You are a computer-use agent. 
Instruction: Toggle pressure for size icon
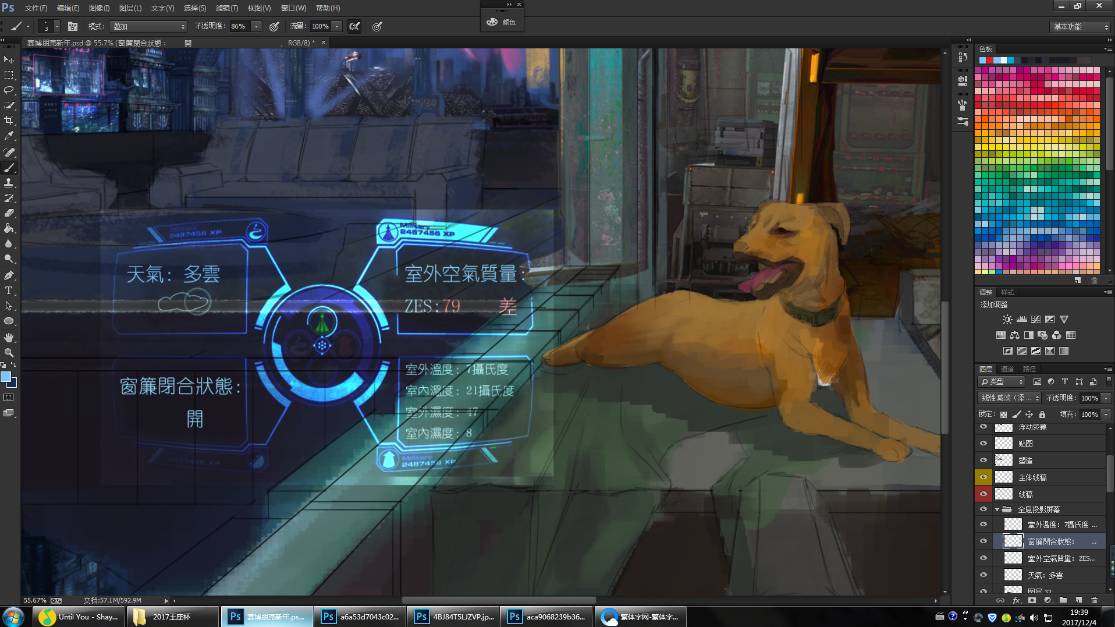pyautogui.click(x=378, y=26)
